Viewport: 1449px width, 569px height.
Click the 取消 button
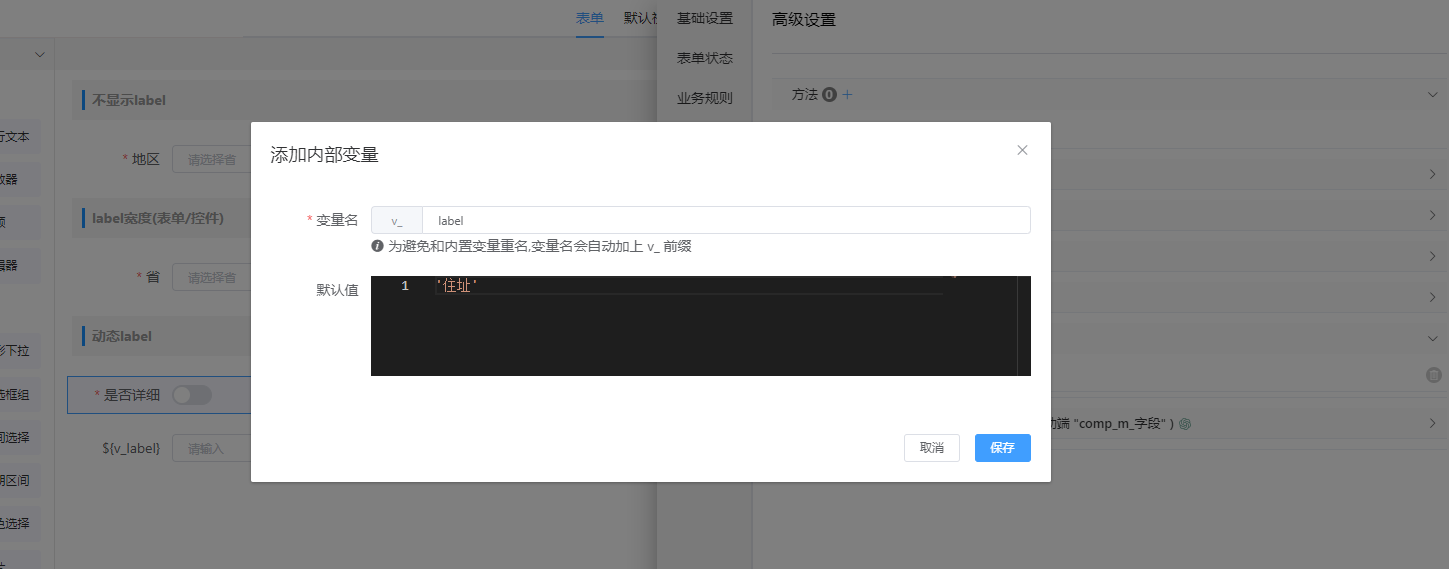pyautogui.click(x=932, y=448)
